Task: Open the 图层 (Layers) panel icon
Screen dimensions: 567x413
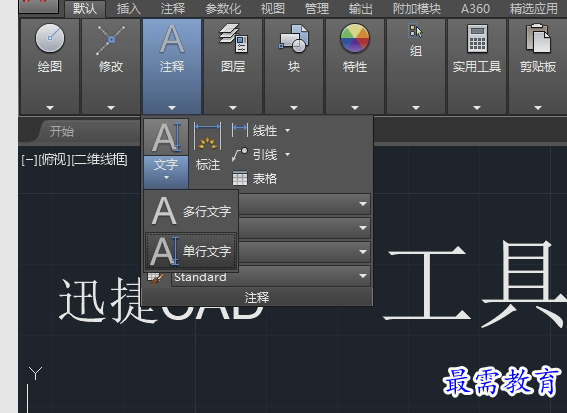Action: point(233,38)
